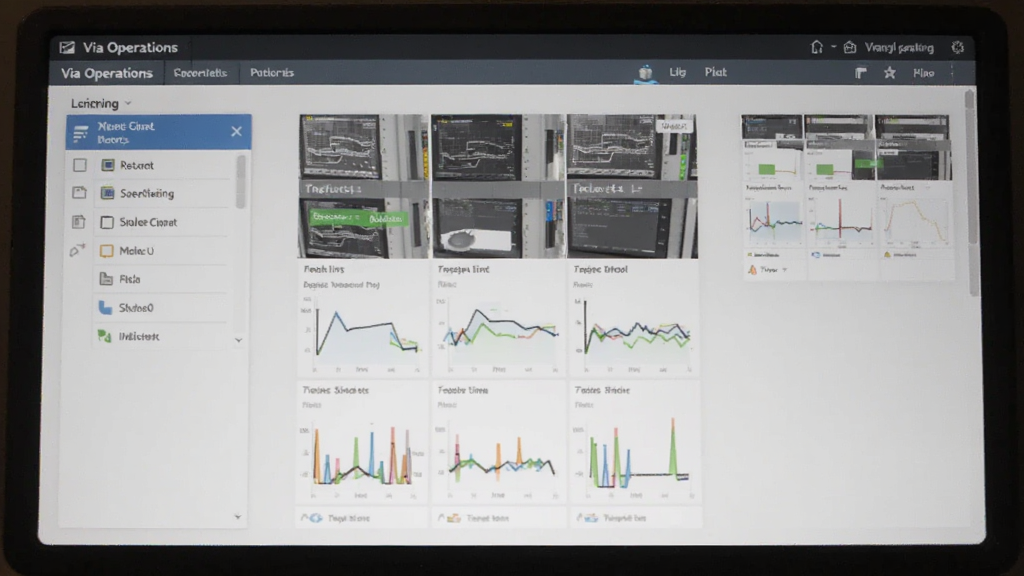The image size is (1024, 576).
Task: Open settings with the gear icon
Action: (x=957, y=47)
